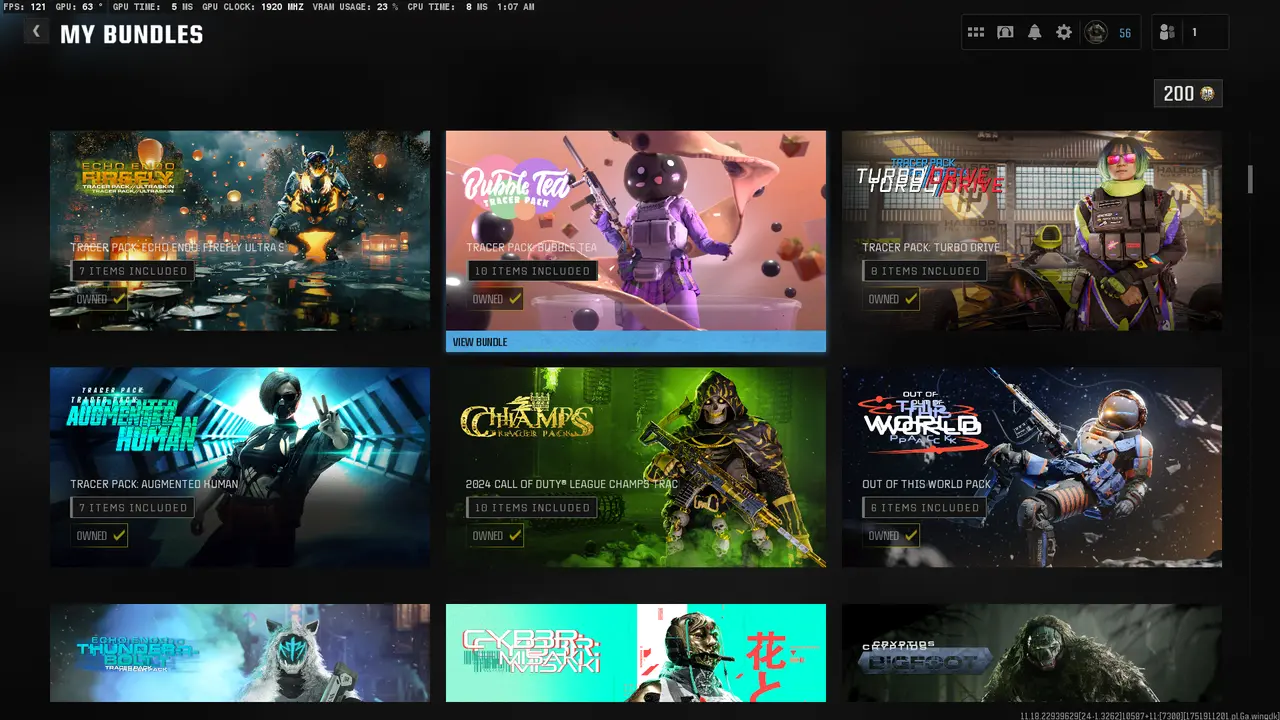The height and width of the screenshot is (720, 1280).
Task: Click the party count number 1
Action: pos(1194,33)
